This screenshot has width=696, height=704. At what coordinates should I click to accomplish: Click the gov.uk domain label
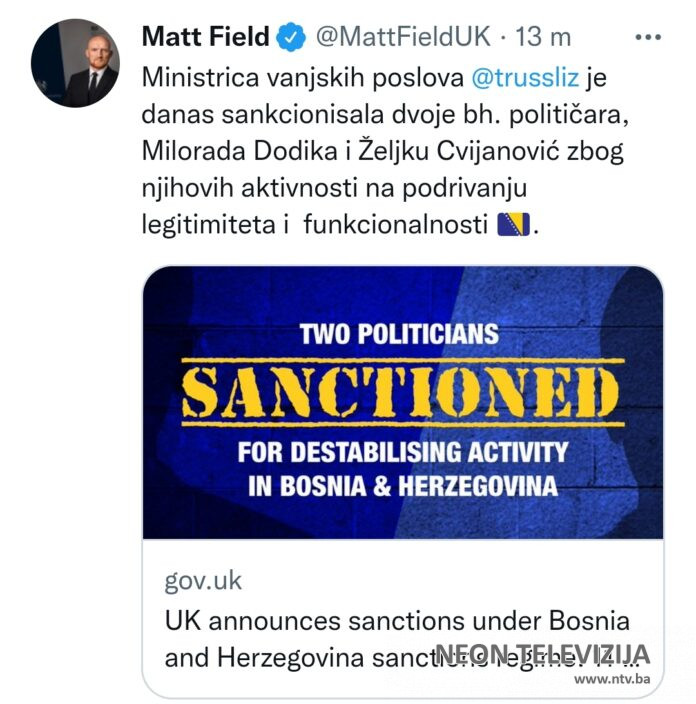pos(203,580)
